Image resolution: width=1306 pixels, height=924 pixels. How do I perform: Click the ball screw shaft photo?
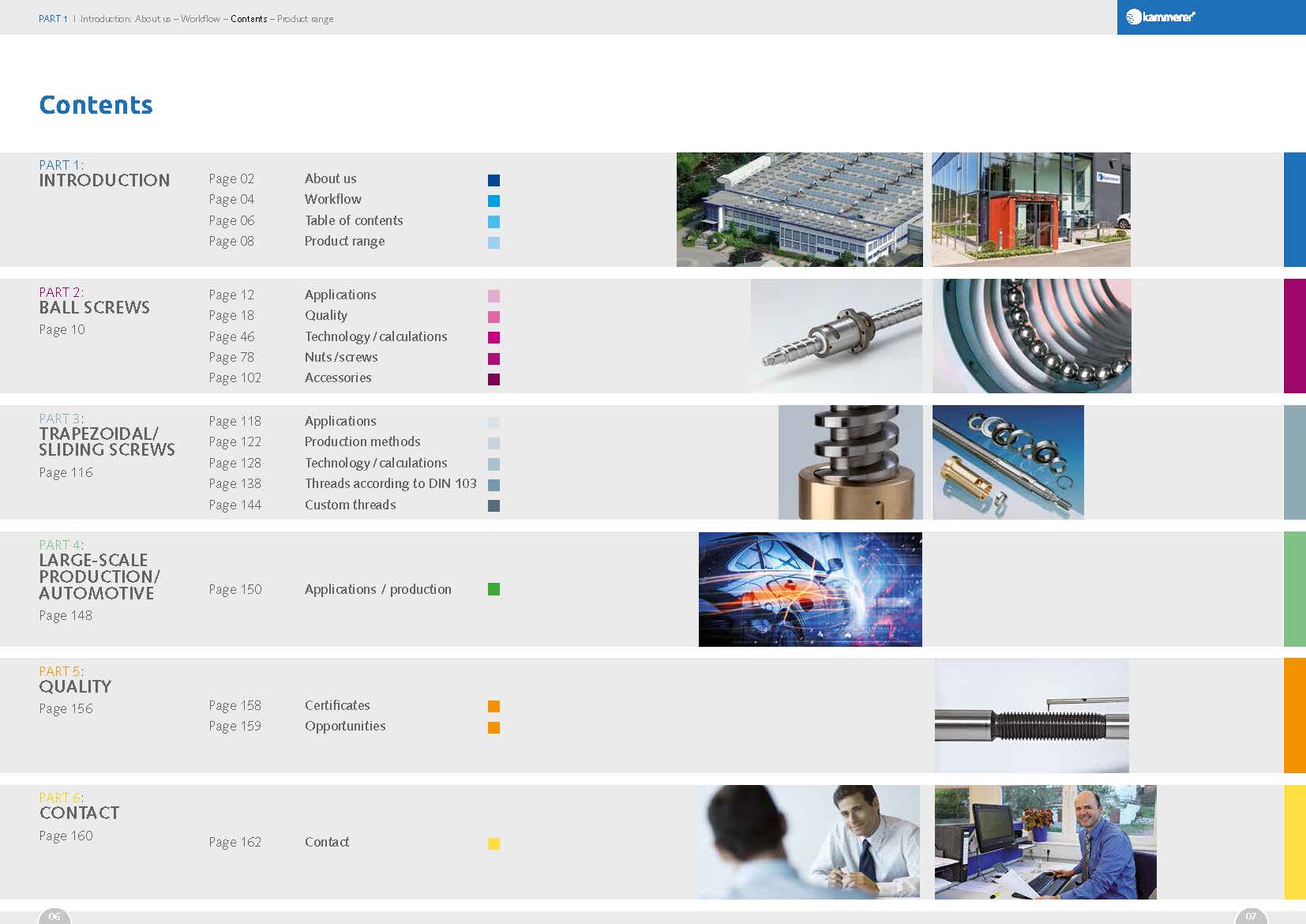click(836, 336)
